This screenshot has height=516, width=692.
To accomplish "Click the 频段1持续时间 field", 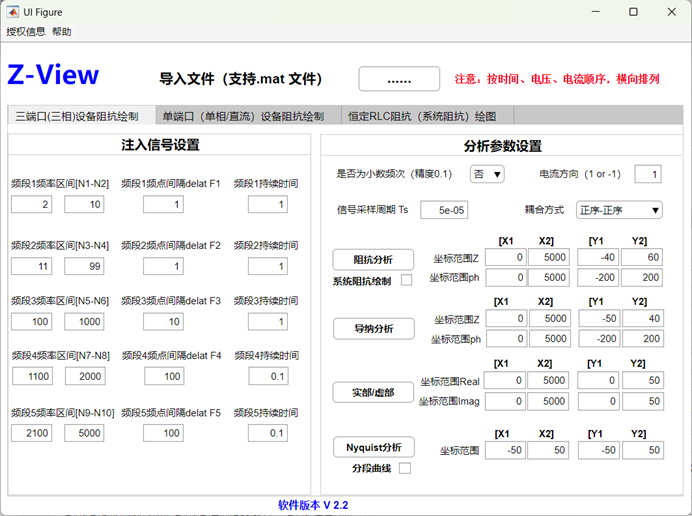I will pyautogui.click(x=268, y=204).
